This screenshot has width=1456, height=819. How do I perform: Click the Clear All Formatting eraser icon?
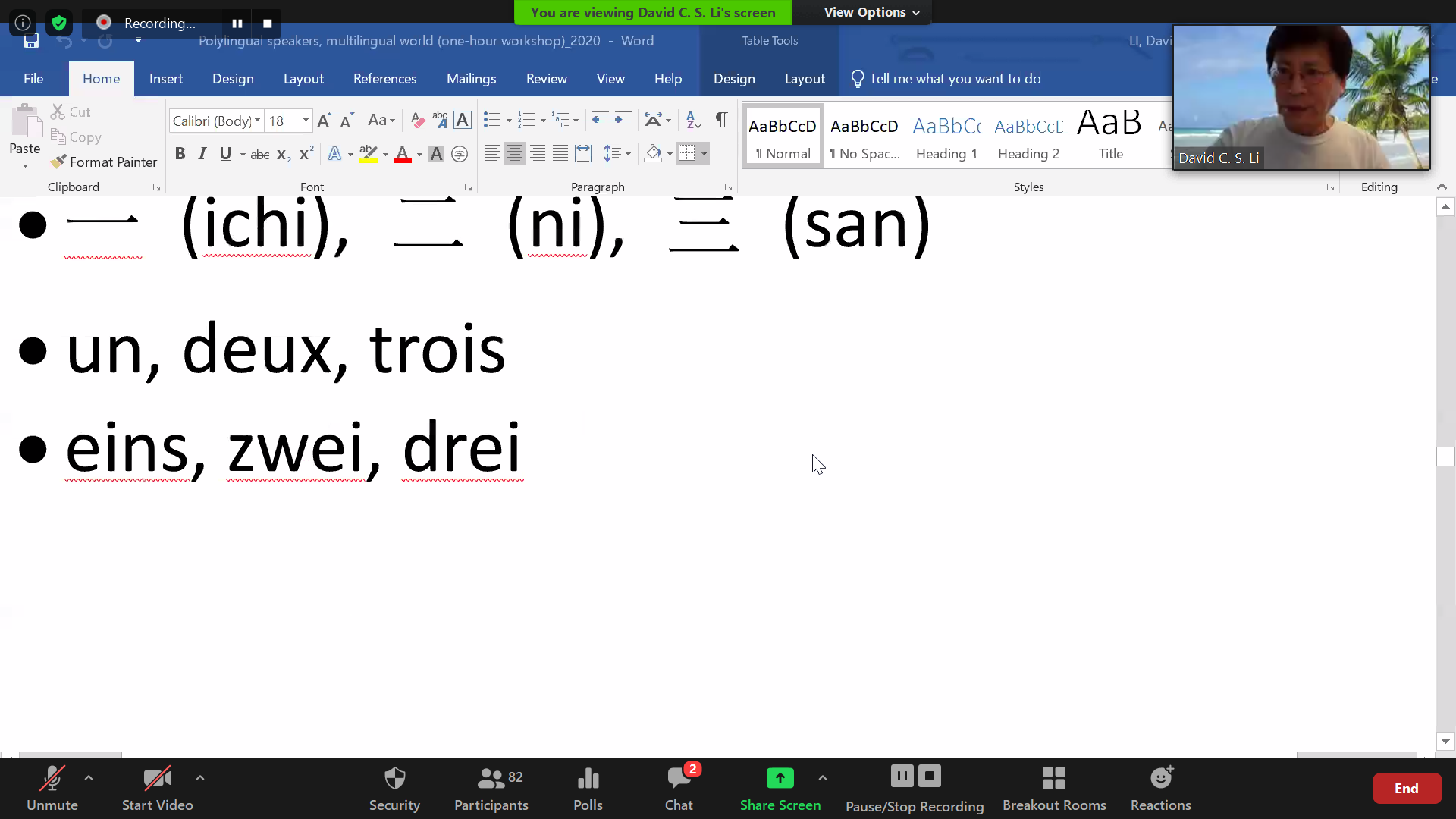click(417, 120)
